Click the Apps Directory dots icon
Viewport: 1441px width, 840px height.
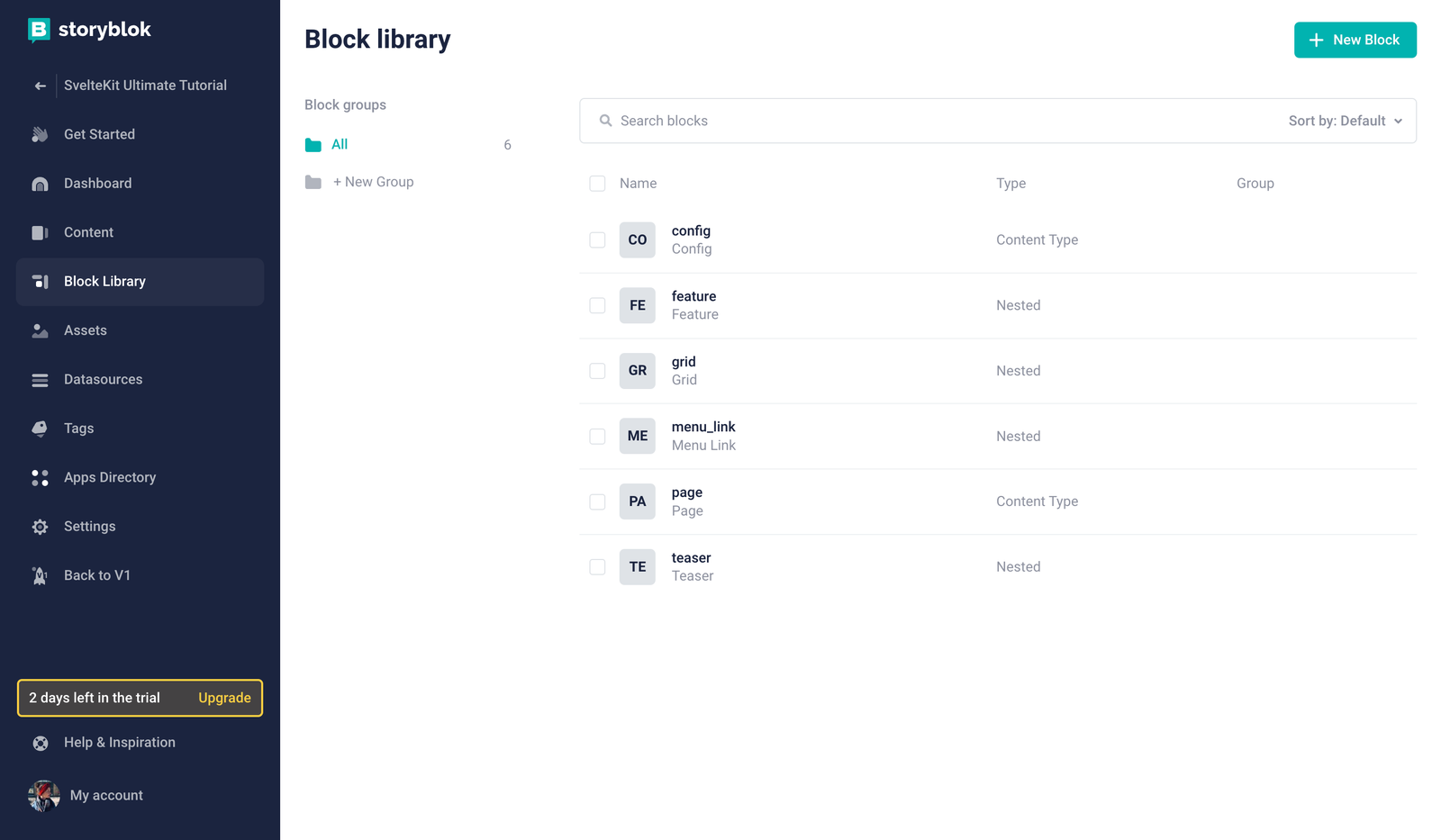[x=40, y=478]
